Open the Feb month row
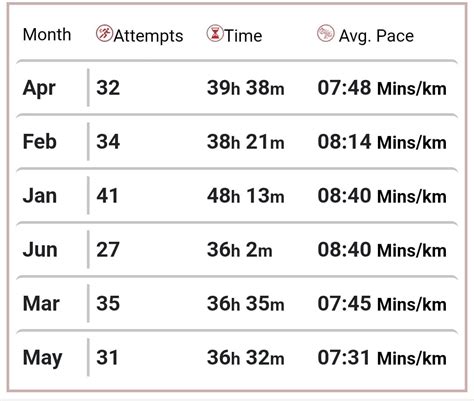This screenshot has height=401, width=474. [237, 142]
